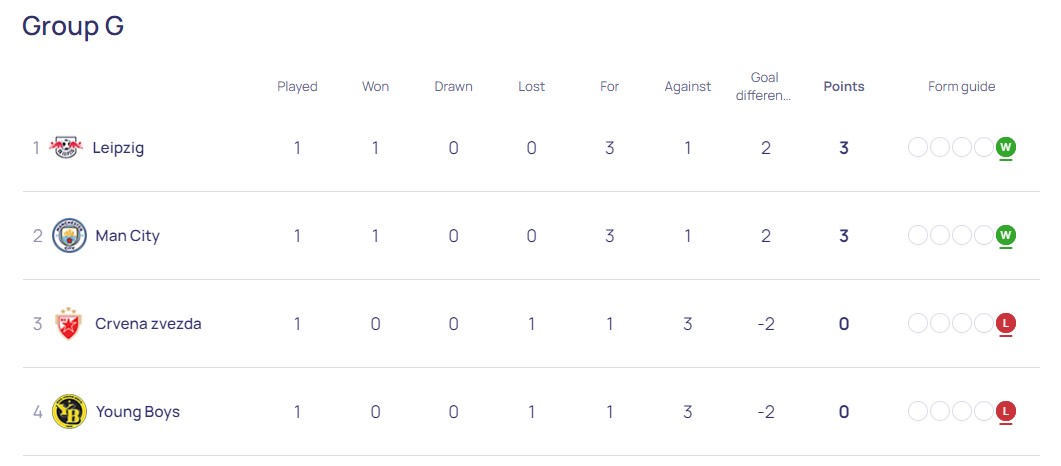Open the Crvena zvezda team link
Image resolution: width=1061 pixels, height=466 pixels.
(x=148, y=324)
